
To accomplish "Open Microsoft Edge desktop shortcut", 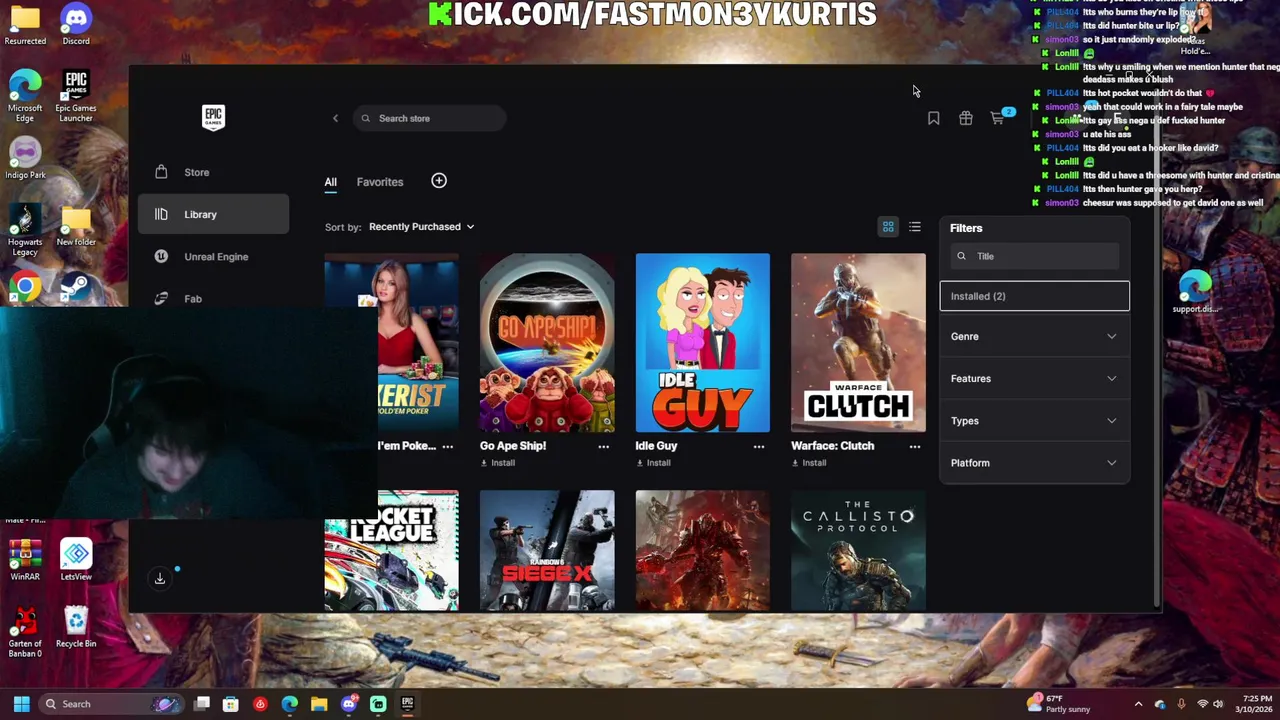I will click(x=25, y=96).
